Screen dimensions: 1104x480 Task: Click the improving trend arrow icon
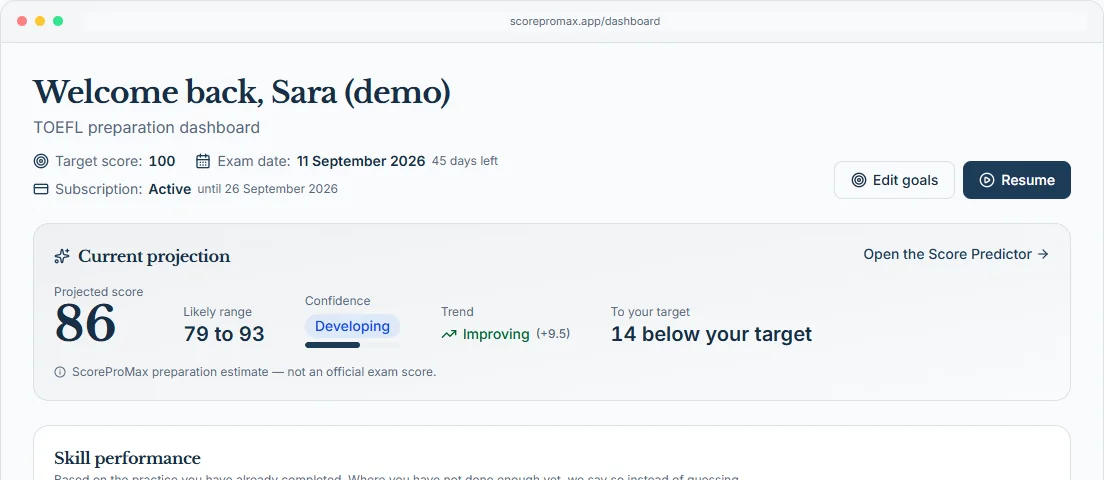pyautogui.click(x=448, y=334)
